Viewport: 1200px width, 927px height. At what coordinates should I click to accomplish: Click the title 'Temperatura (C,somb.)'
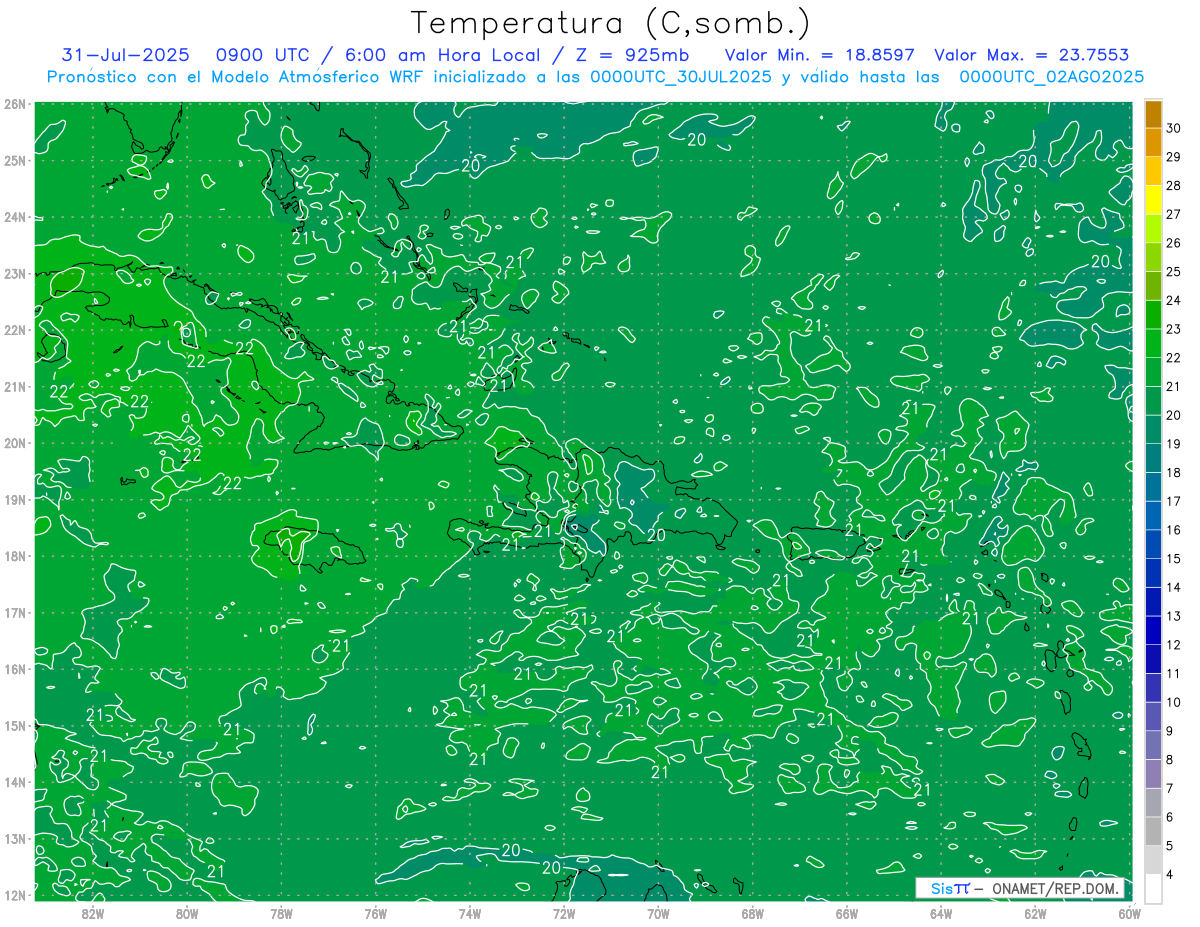pyautogui.click(x=610, y=23)
